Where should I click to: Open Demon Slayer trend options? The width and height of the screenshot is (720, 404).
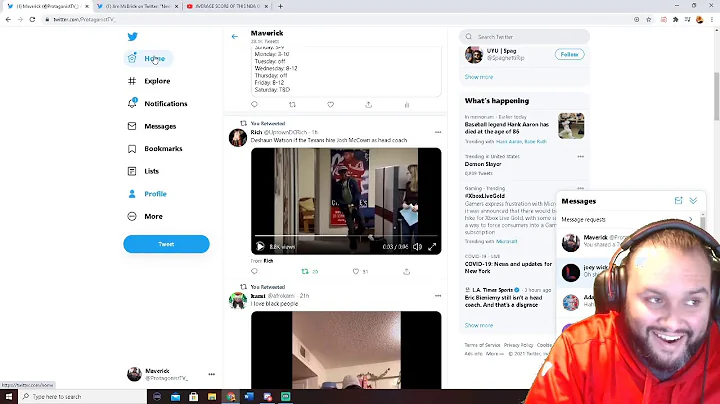580,157
